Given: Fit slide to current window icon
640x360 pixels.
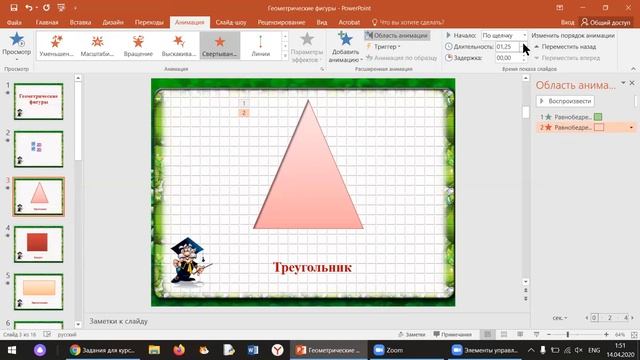Looking at the screenshot, I should (634, 334).
